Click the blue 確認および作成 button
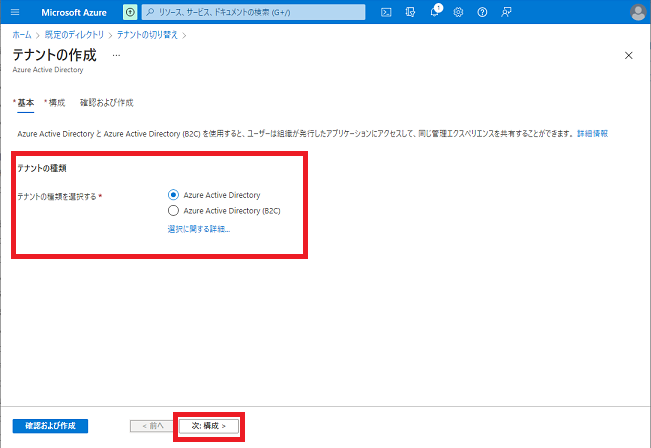The height and width of the screenshot is (448, 651). (x=50, y=426)
